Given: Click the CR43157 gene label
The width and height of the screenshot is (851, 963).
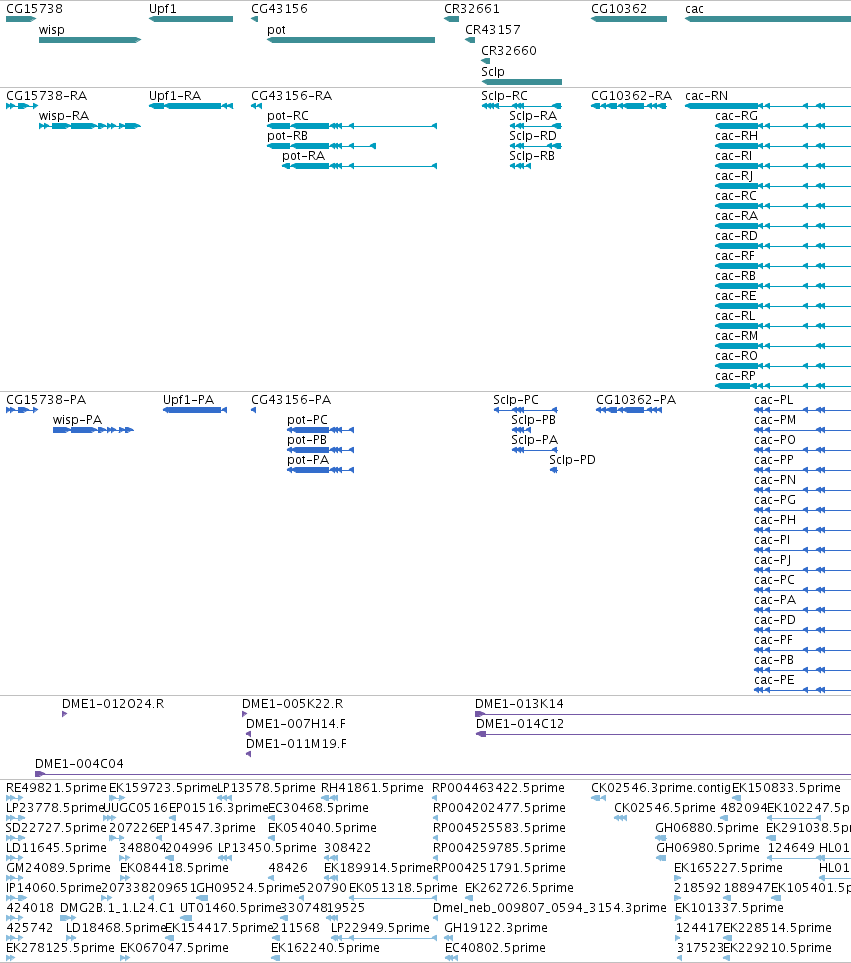Looking at the screenshot, I should [x=492, y=29].
